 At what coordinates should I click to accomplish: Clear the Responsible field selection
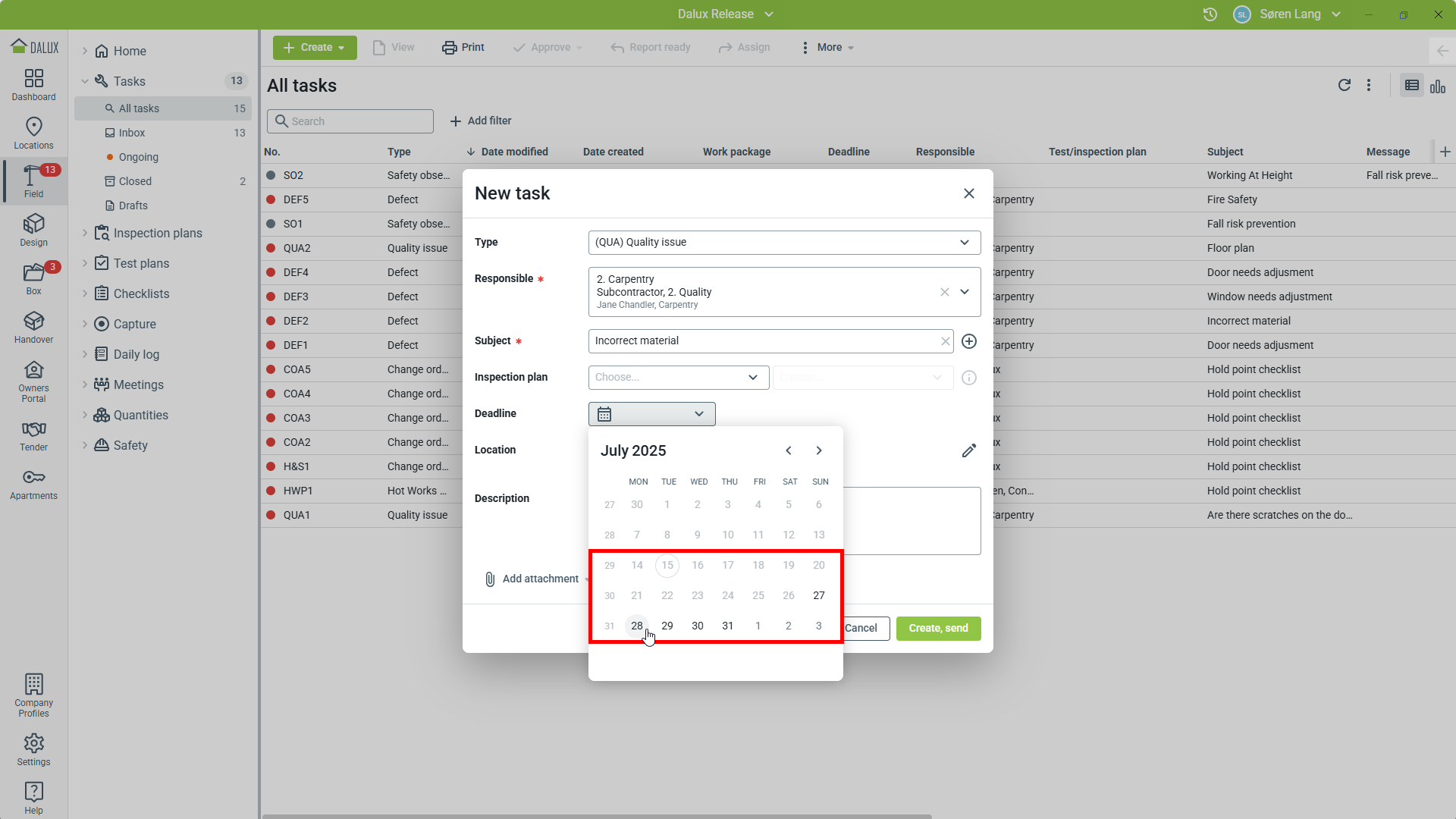pos(944,292)
